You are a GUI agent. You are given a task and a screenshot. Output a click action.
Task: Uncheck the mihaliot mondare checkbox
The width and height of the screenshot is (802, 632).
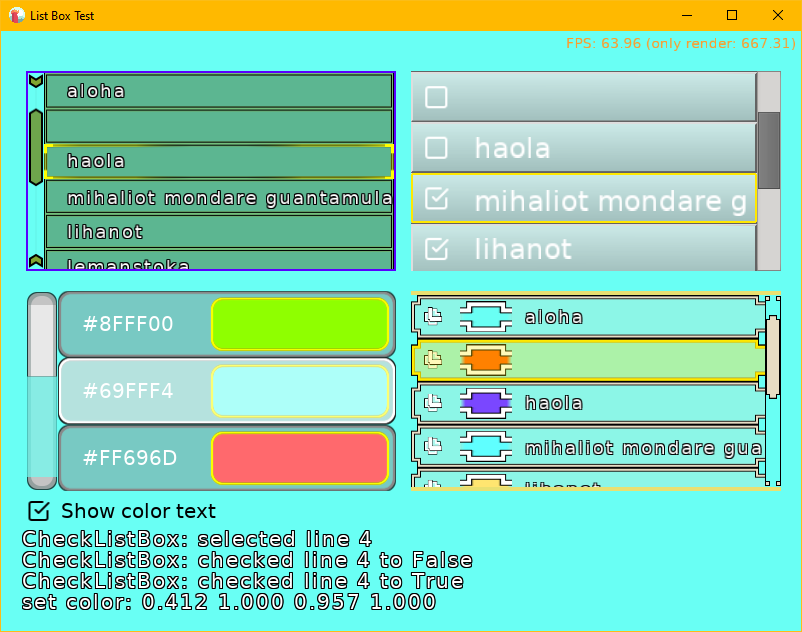pos(436,199)
